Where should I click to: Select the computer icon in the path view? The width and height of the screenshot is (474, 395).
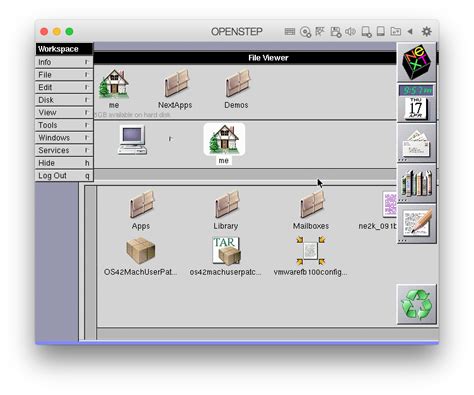[132, 139]
